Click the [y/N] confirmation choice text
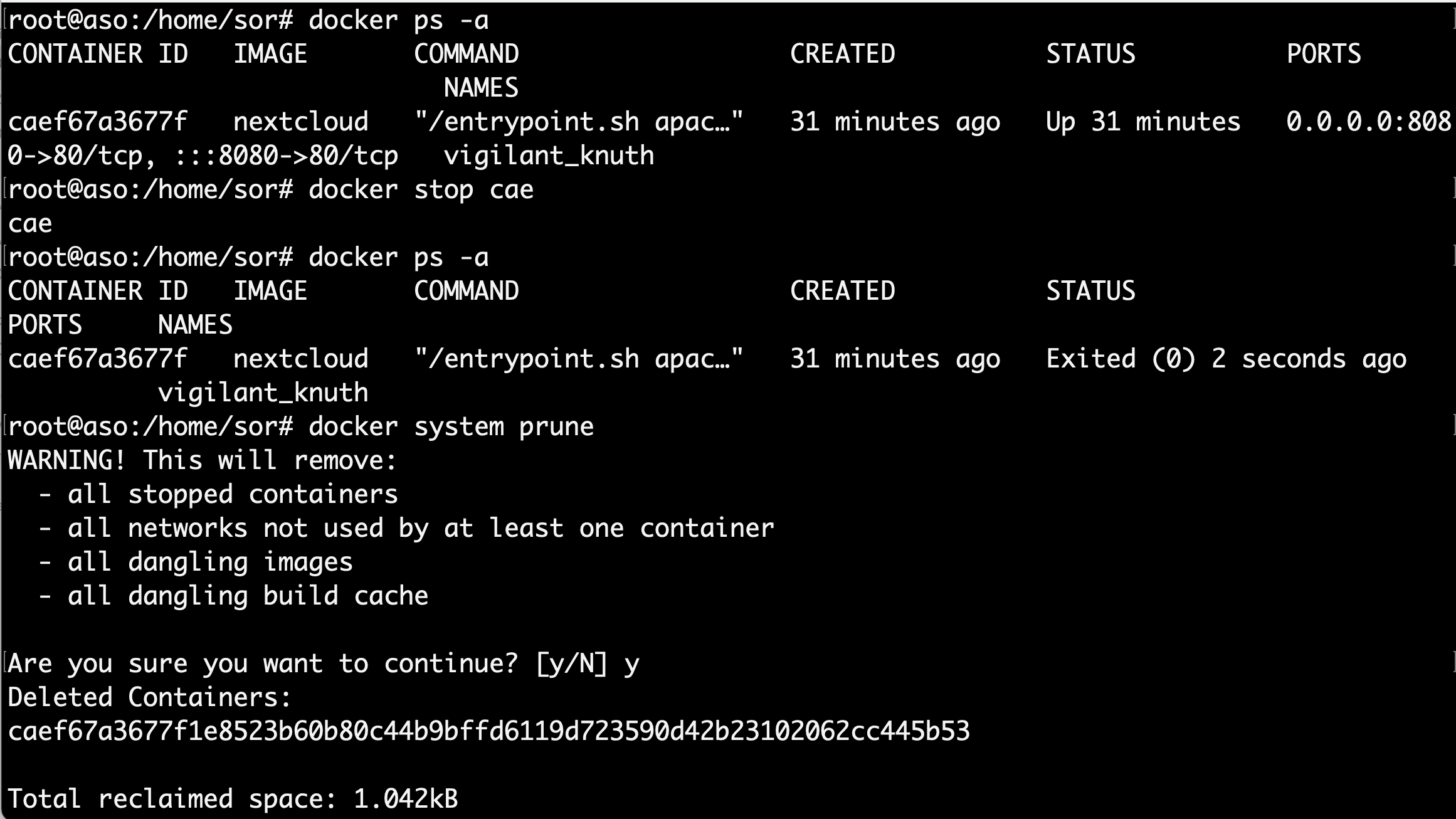 (571, 664)
